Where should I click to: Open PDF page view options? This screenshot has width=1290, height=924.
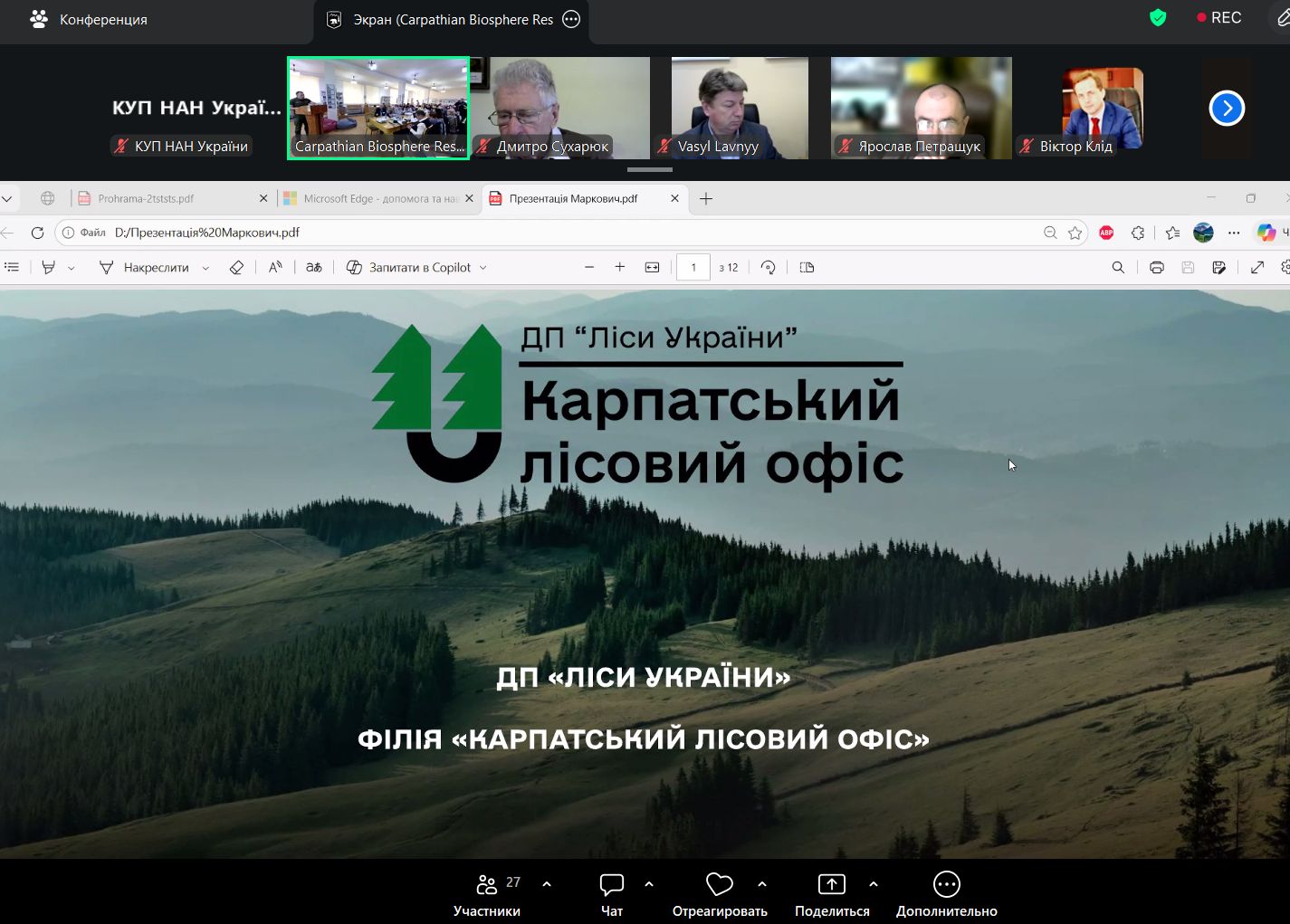[x=807, y=267]
